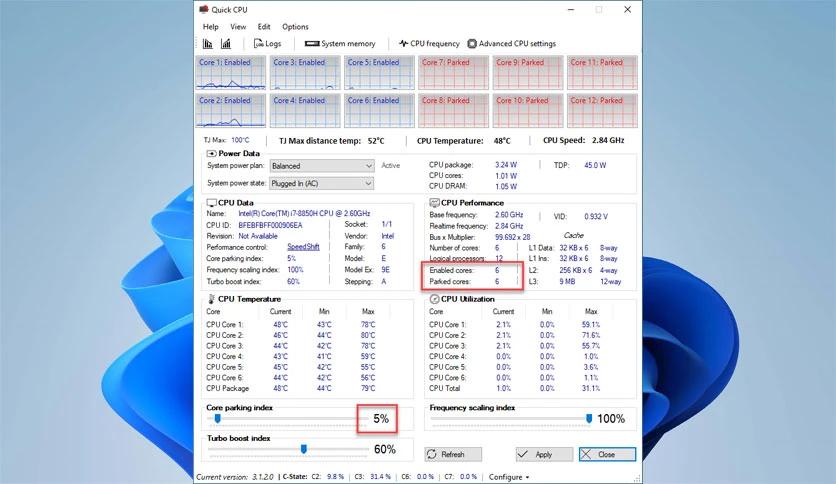Click the Apply button
This screenshot has width=836, height=484.
(x=544, y=454)
